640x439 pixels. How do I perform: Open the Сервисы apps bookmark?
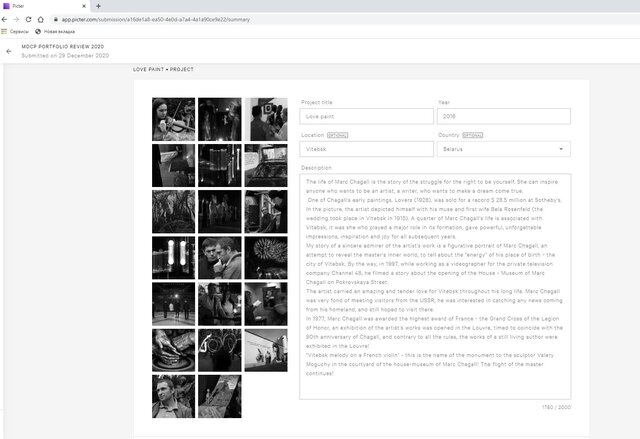pyautogui.click(x=15, y=31)
